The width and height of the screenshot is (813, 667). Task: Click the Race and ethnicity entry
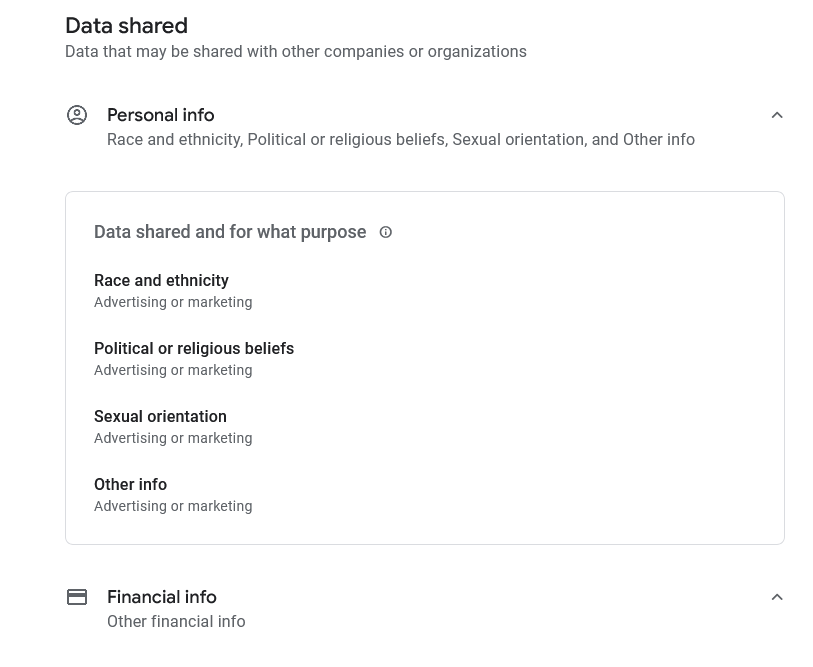(161, 281)
